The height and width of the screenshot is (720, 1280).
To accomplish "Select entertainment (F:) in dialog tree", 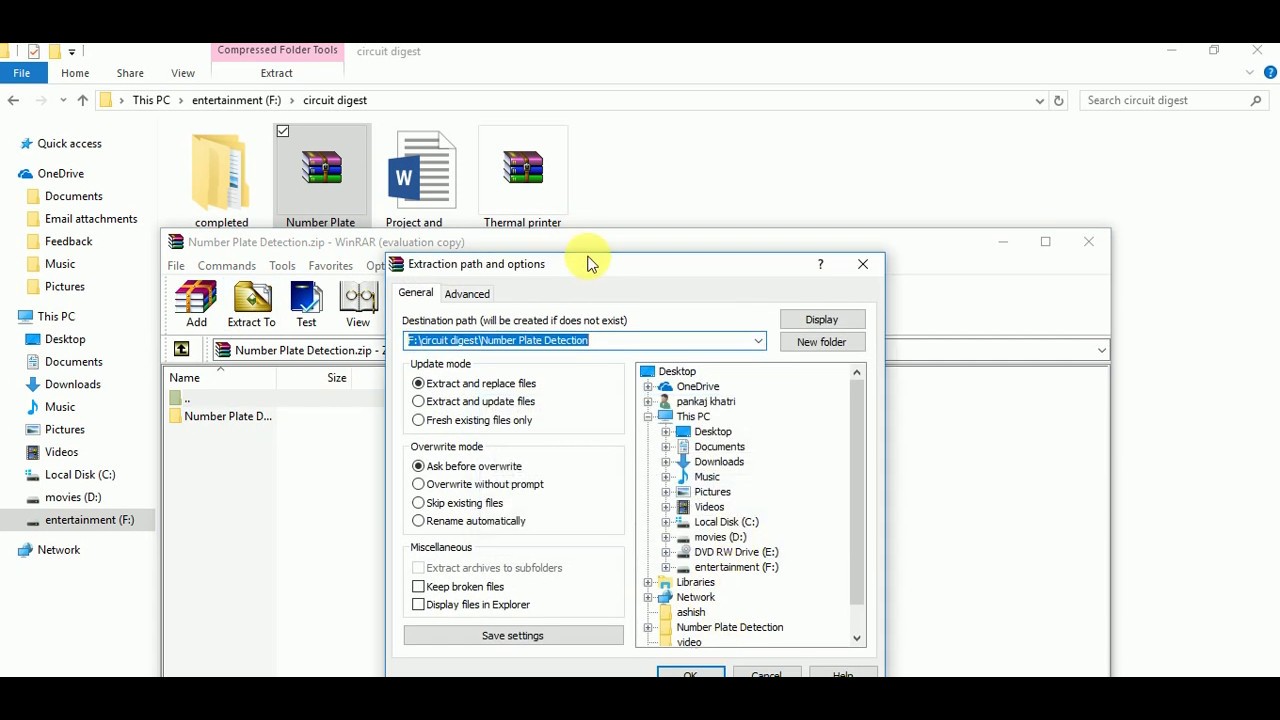I will (736, 567).
